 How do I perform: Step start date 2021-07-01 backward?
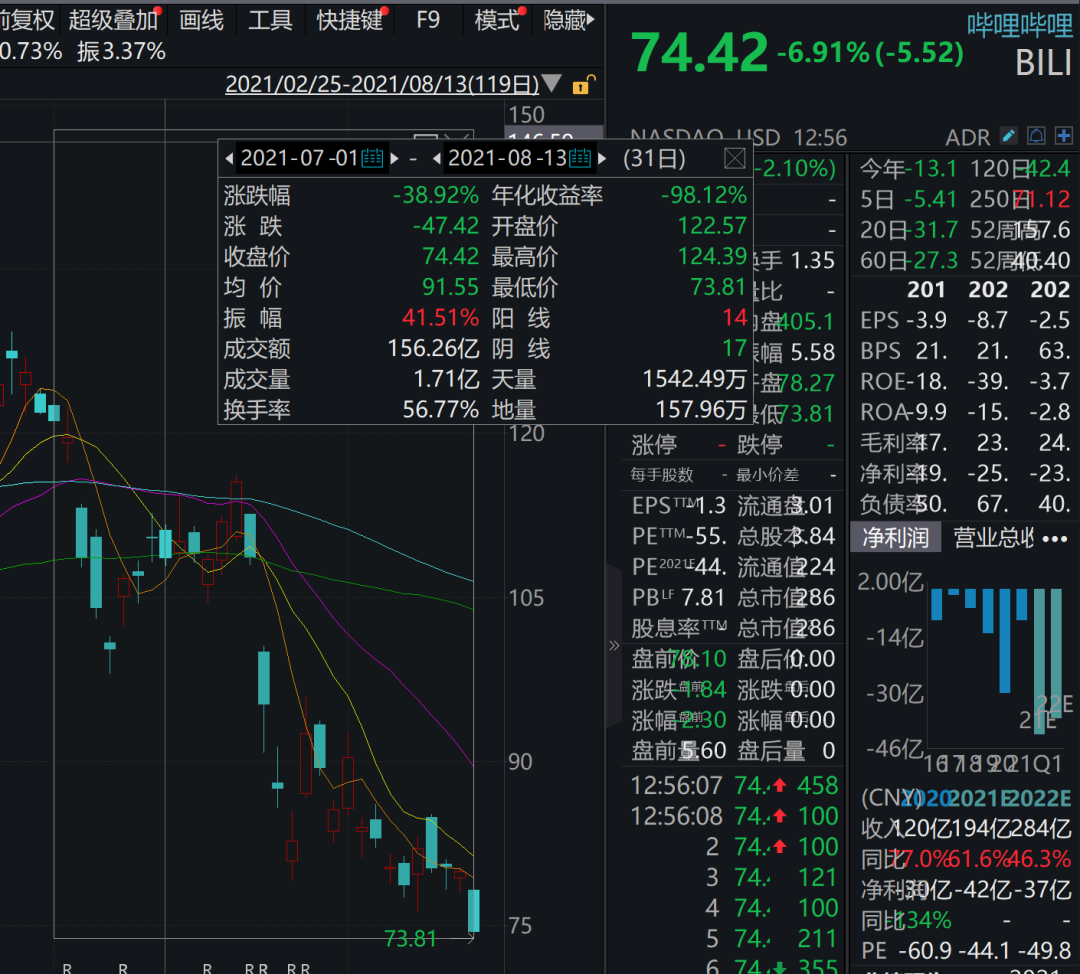pos(229,158)
